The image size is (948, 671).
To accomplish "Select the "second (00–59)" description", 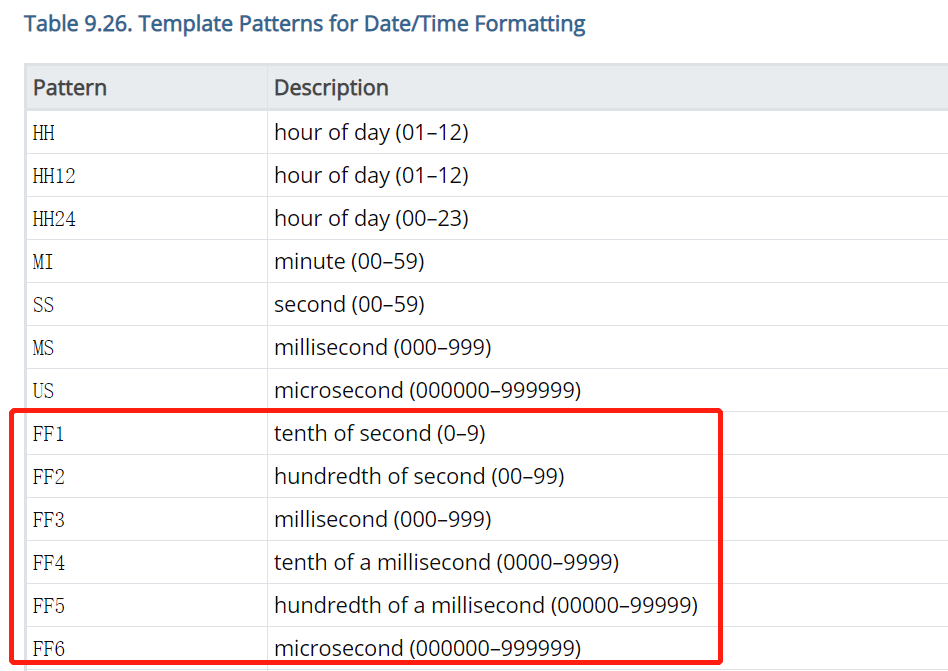I will (349, 304).
